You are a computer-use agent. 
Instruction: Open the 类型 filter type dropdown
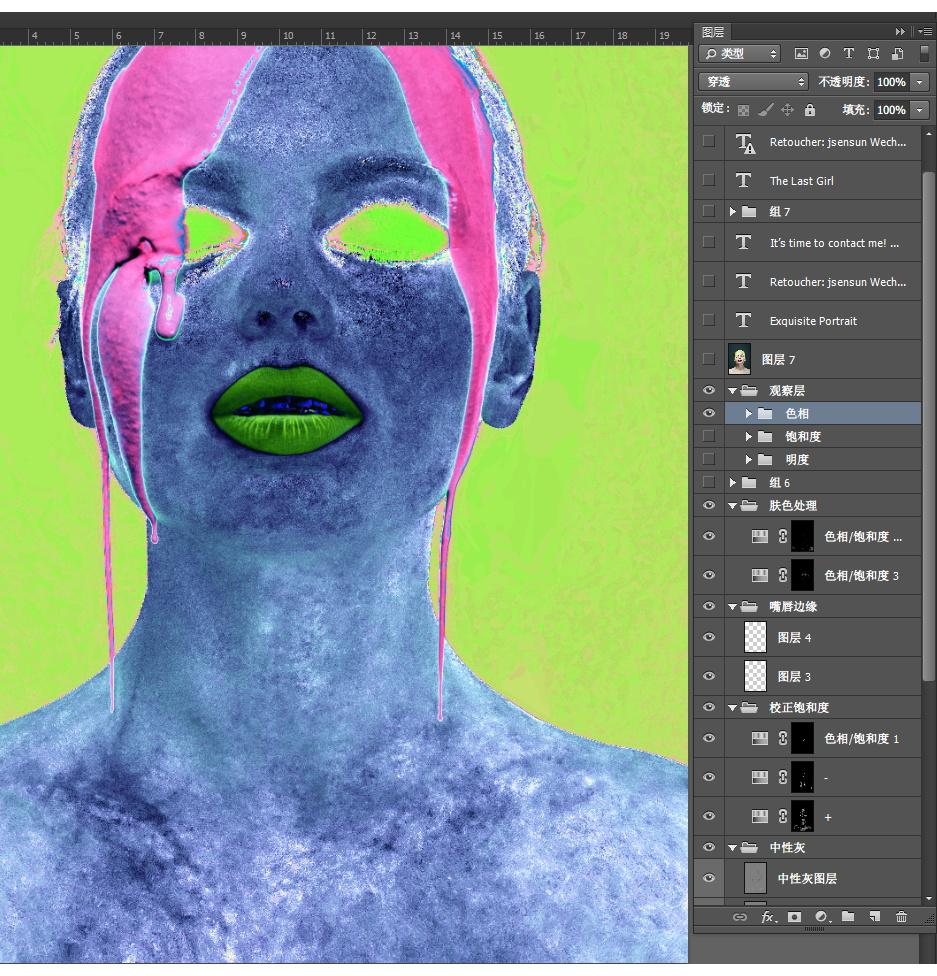[740, 54]
